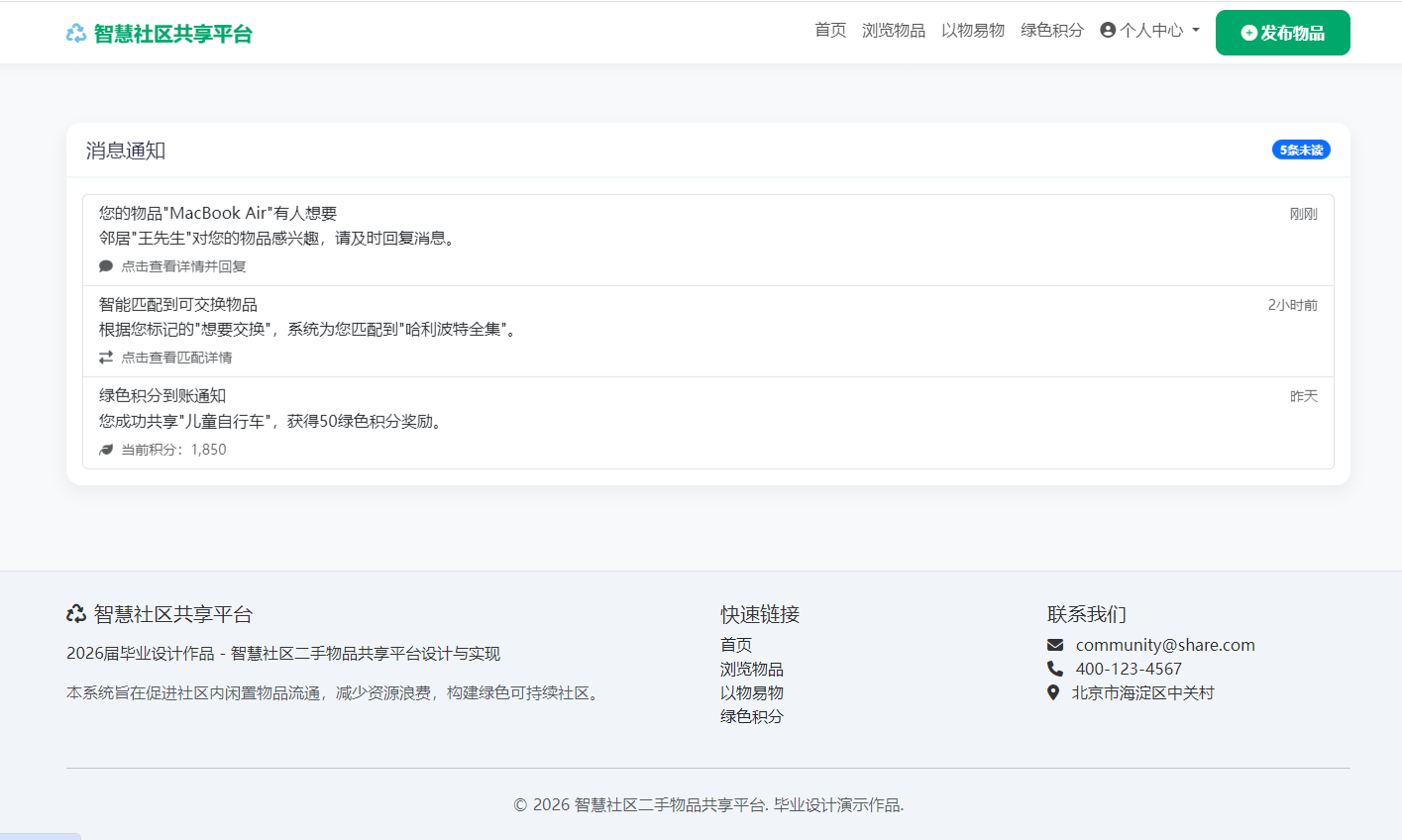Click the 儿童自行车 reward description text
Screen dimensions: 1402x840
pos(272,422)
